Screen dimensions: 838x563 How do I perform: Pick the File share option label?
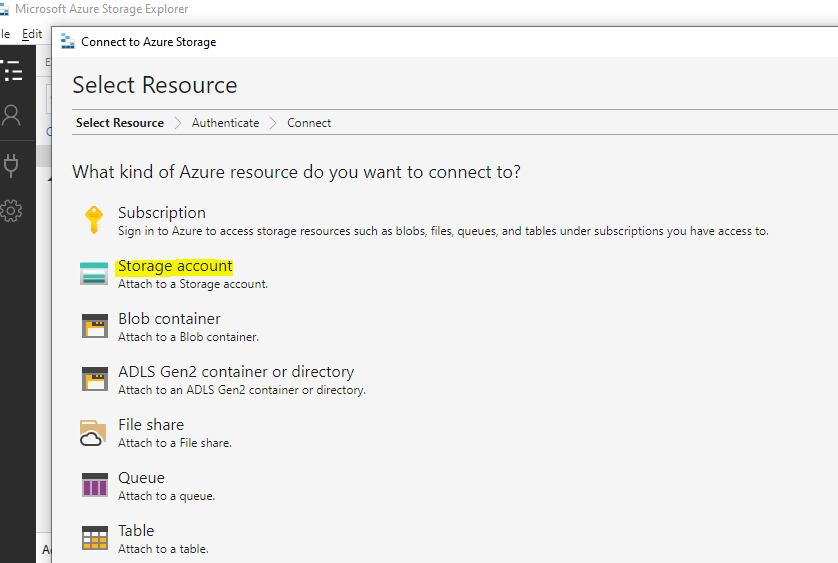(151, 425)
